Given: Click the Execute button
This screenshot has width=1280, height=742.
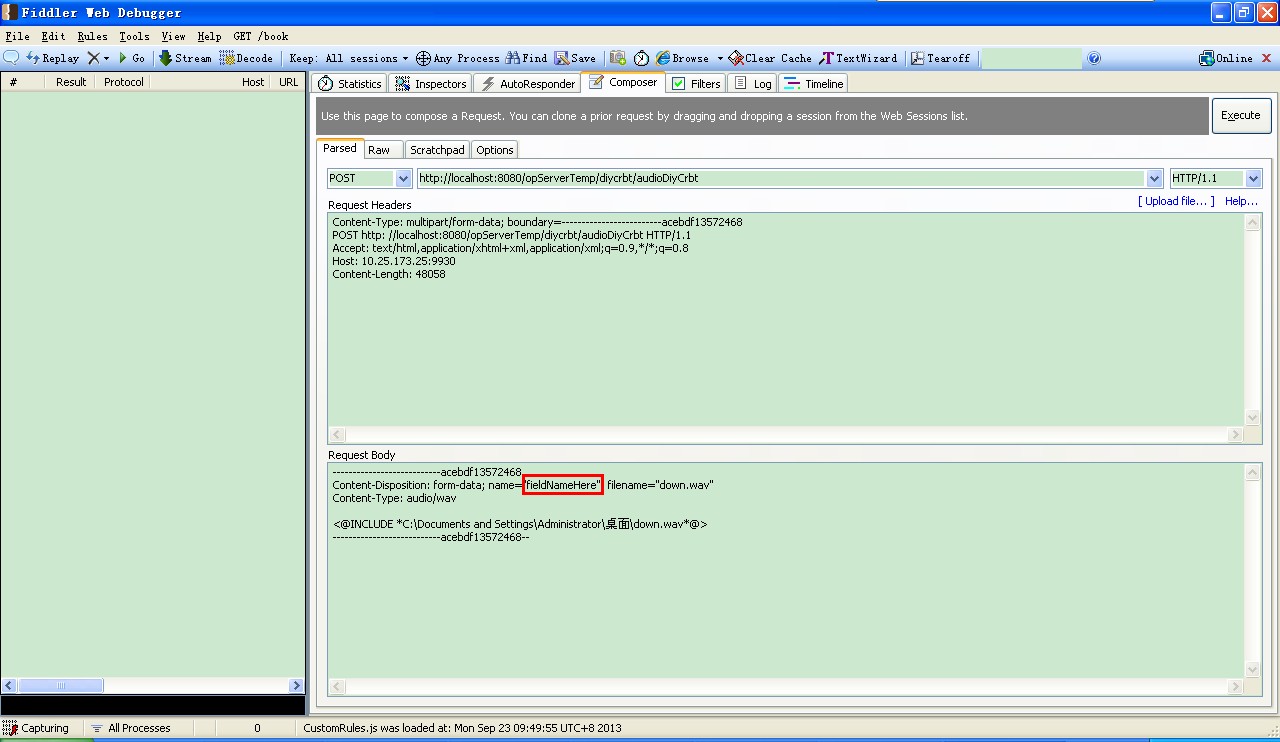Looking at the screenshot, I should click(x=1241, y=116).
